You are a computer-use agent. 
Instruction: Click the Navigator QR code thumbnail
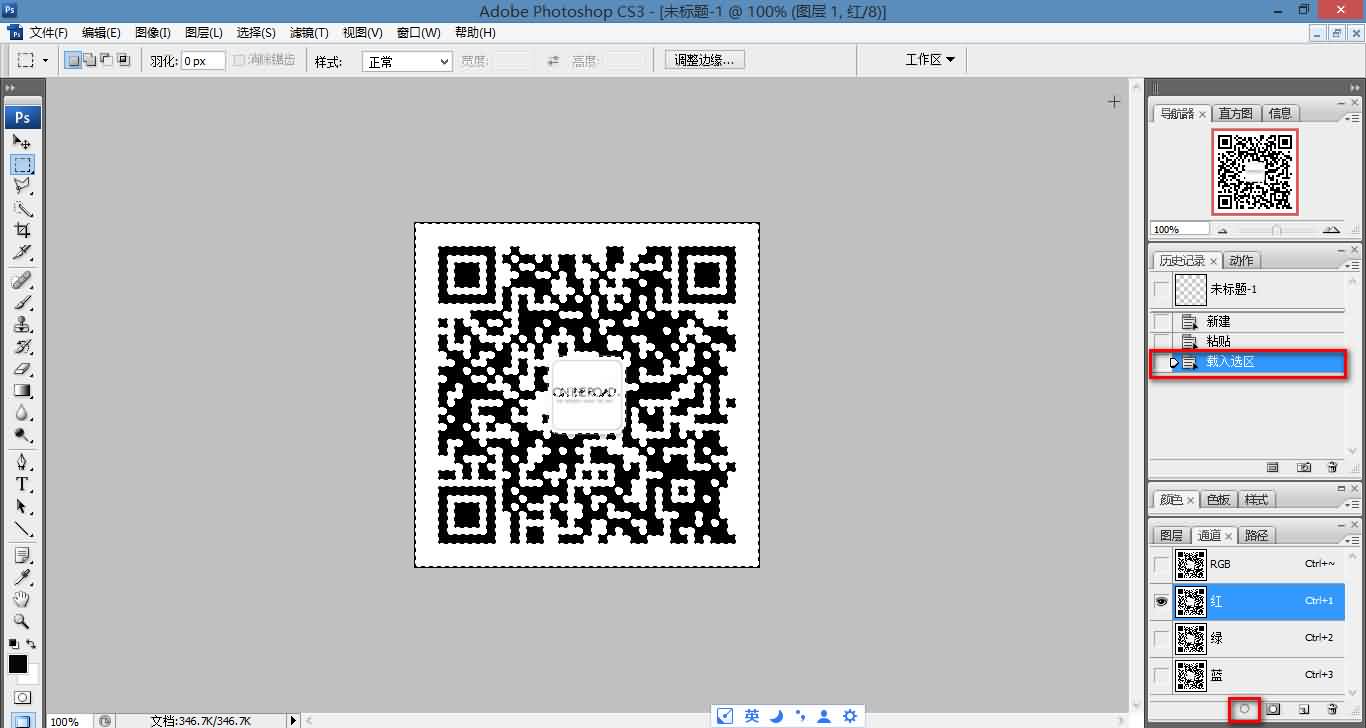click(1254, 171)
